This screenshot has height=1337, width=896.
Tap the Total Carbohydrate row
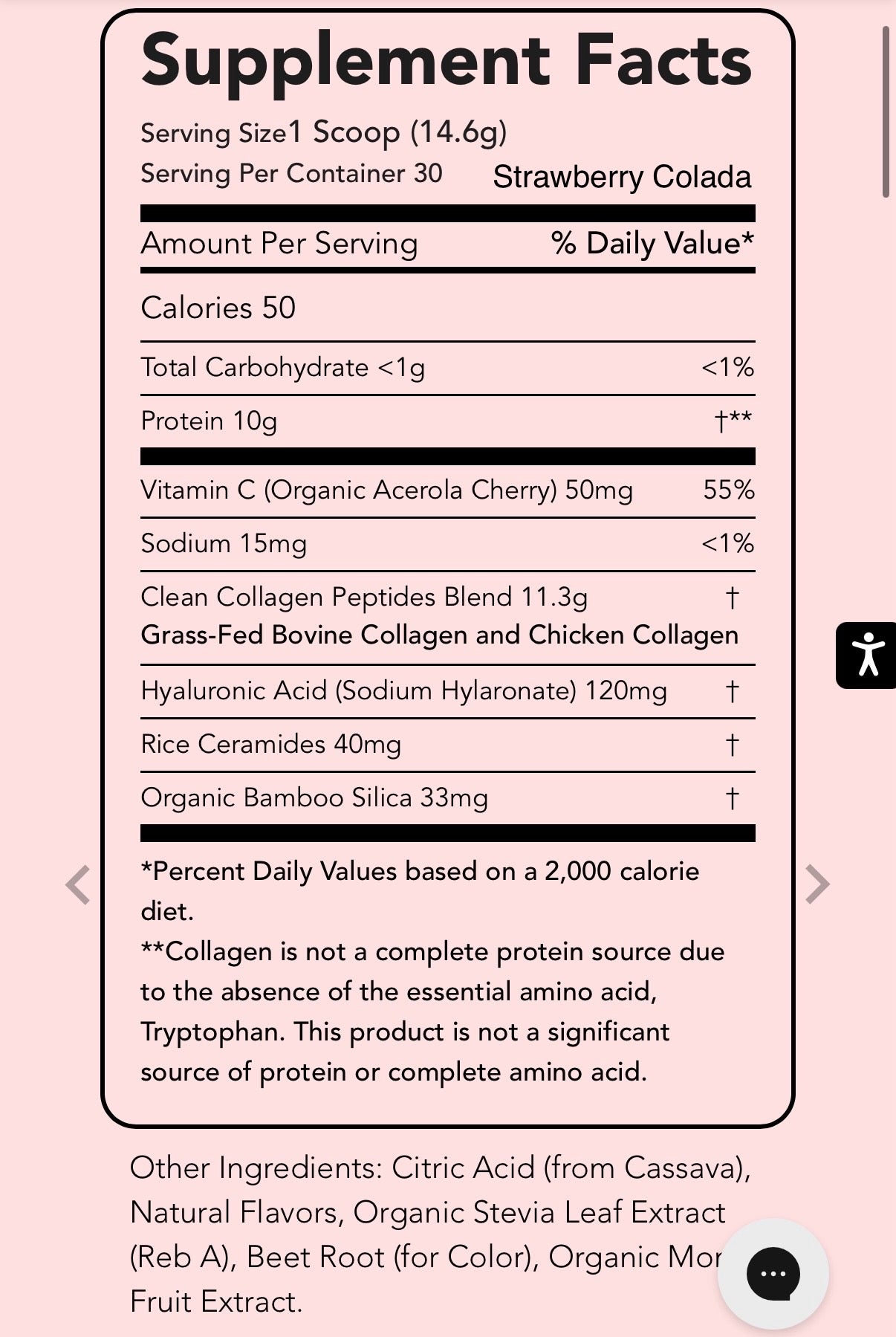(x=448, y=368)
